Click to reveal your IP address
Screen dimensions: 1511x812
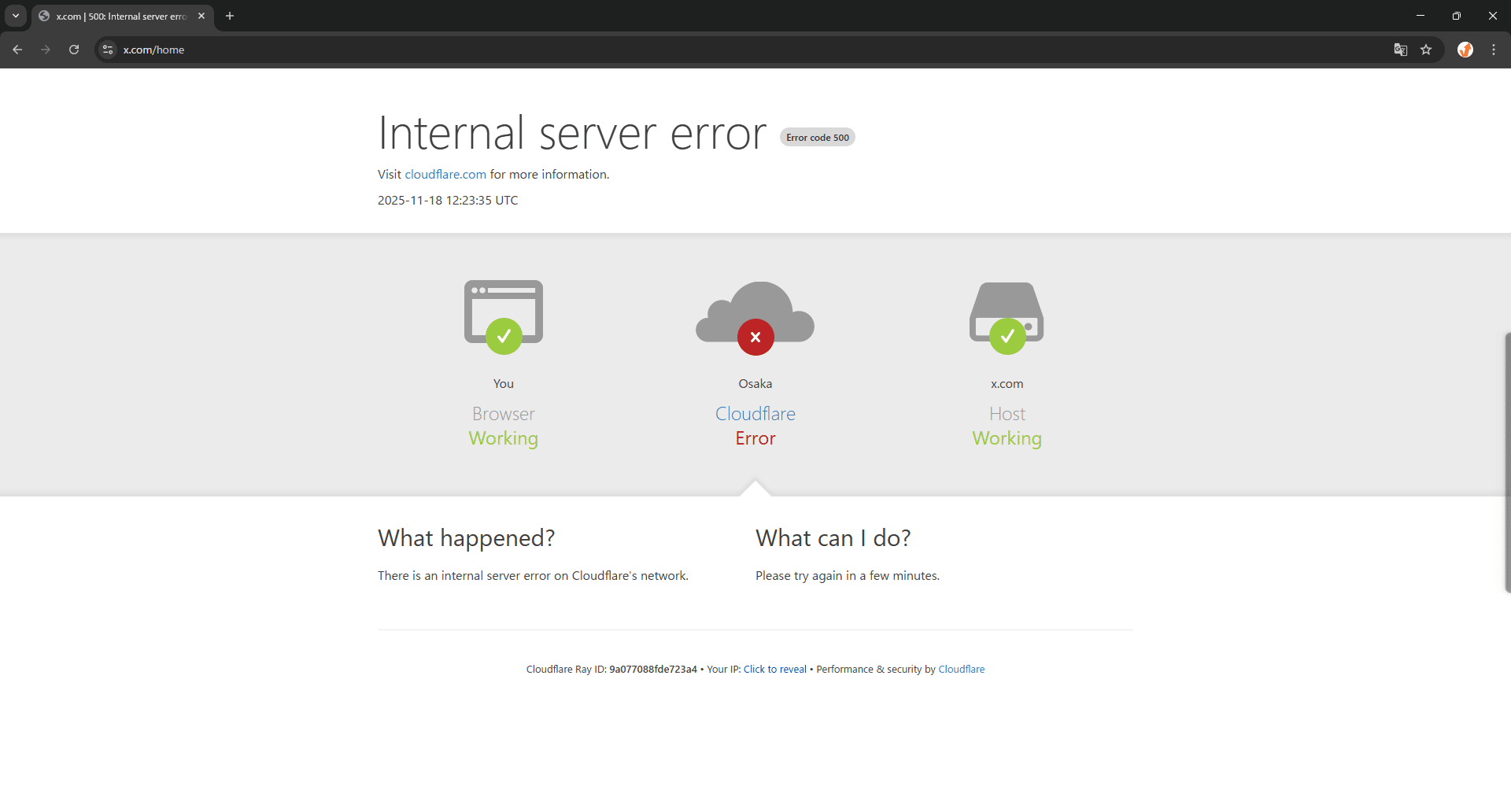[775, 670]
